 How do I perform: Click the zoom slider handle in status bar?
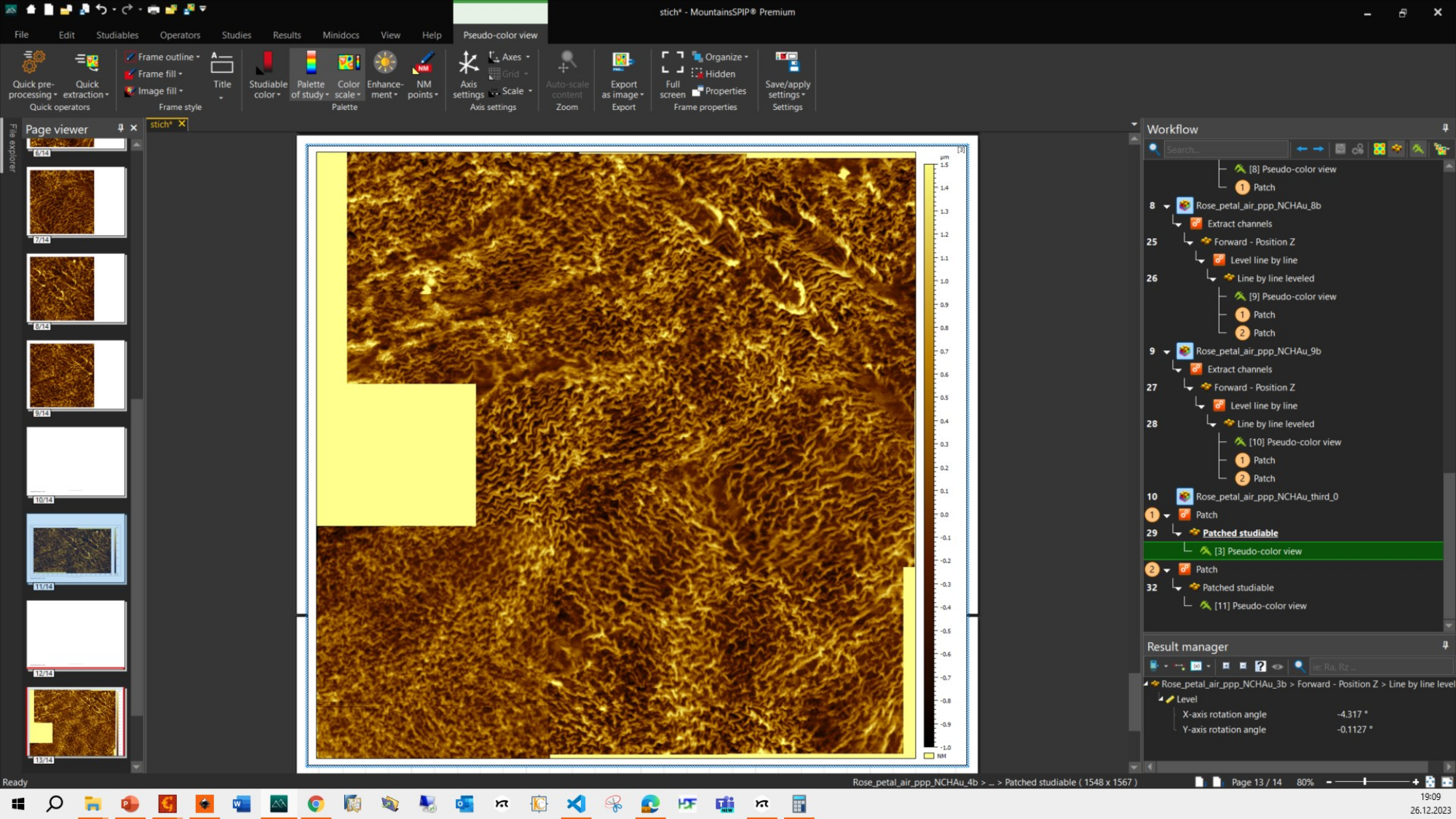click(x=1364, y=782)
